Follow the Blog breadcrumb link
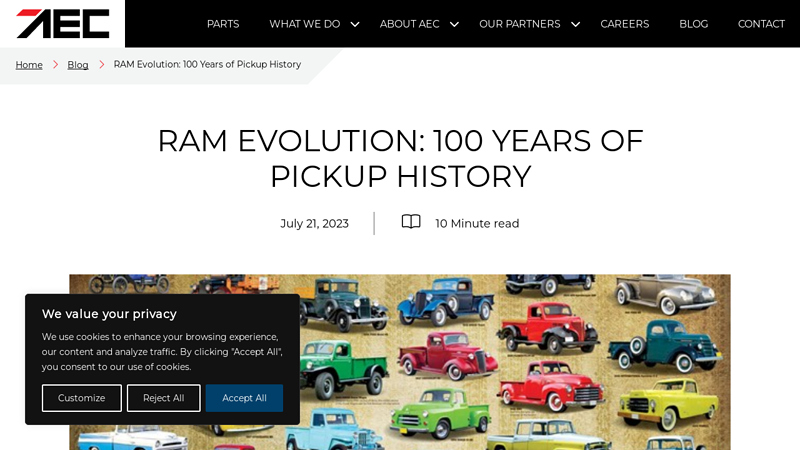800x450 pixels. [78, 65]
